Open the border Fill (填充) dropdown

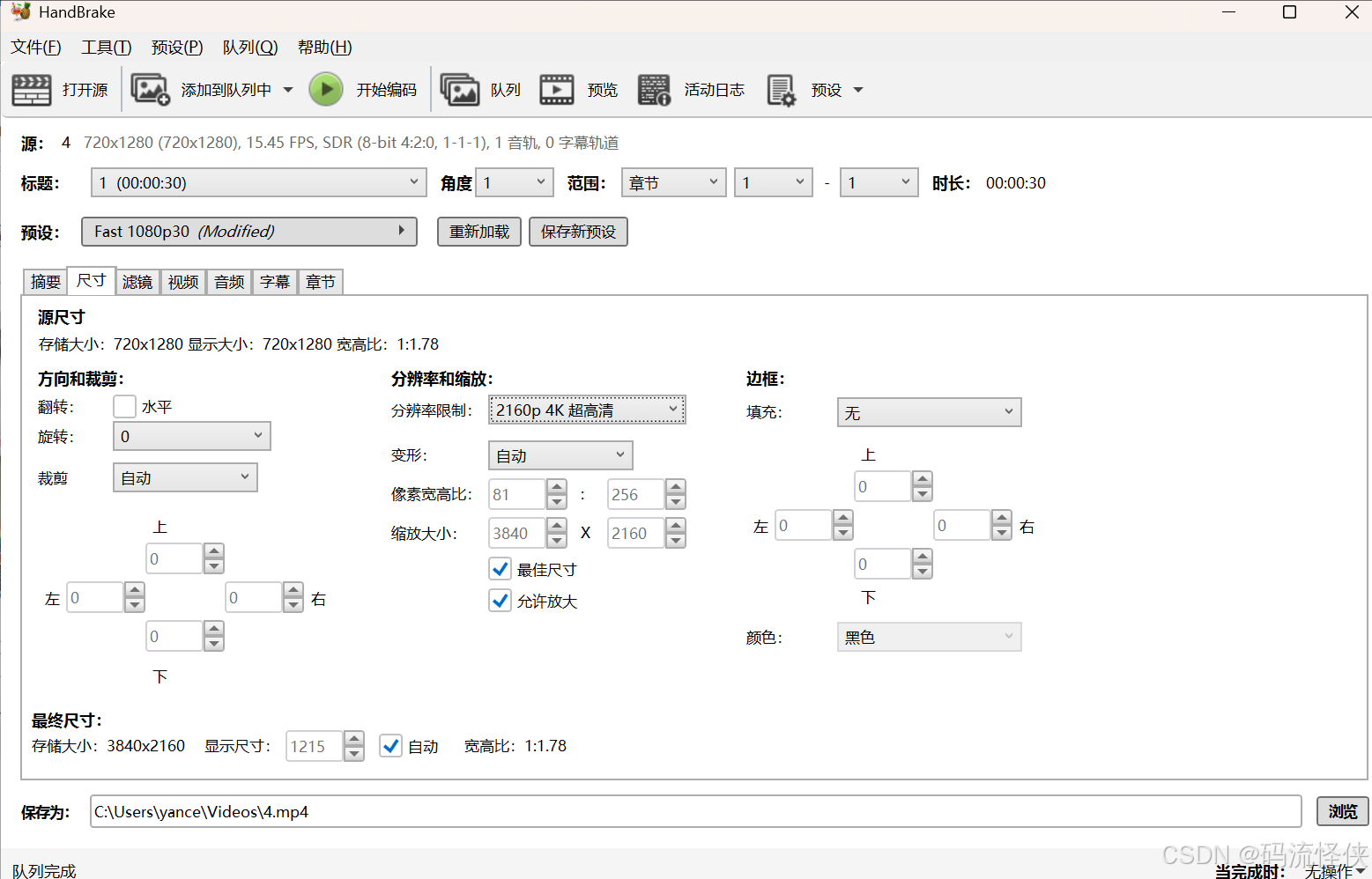[x=929, y=412]
